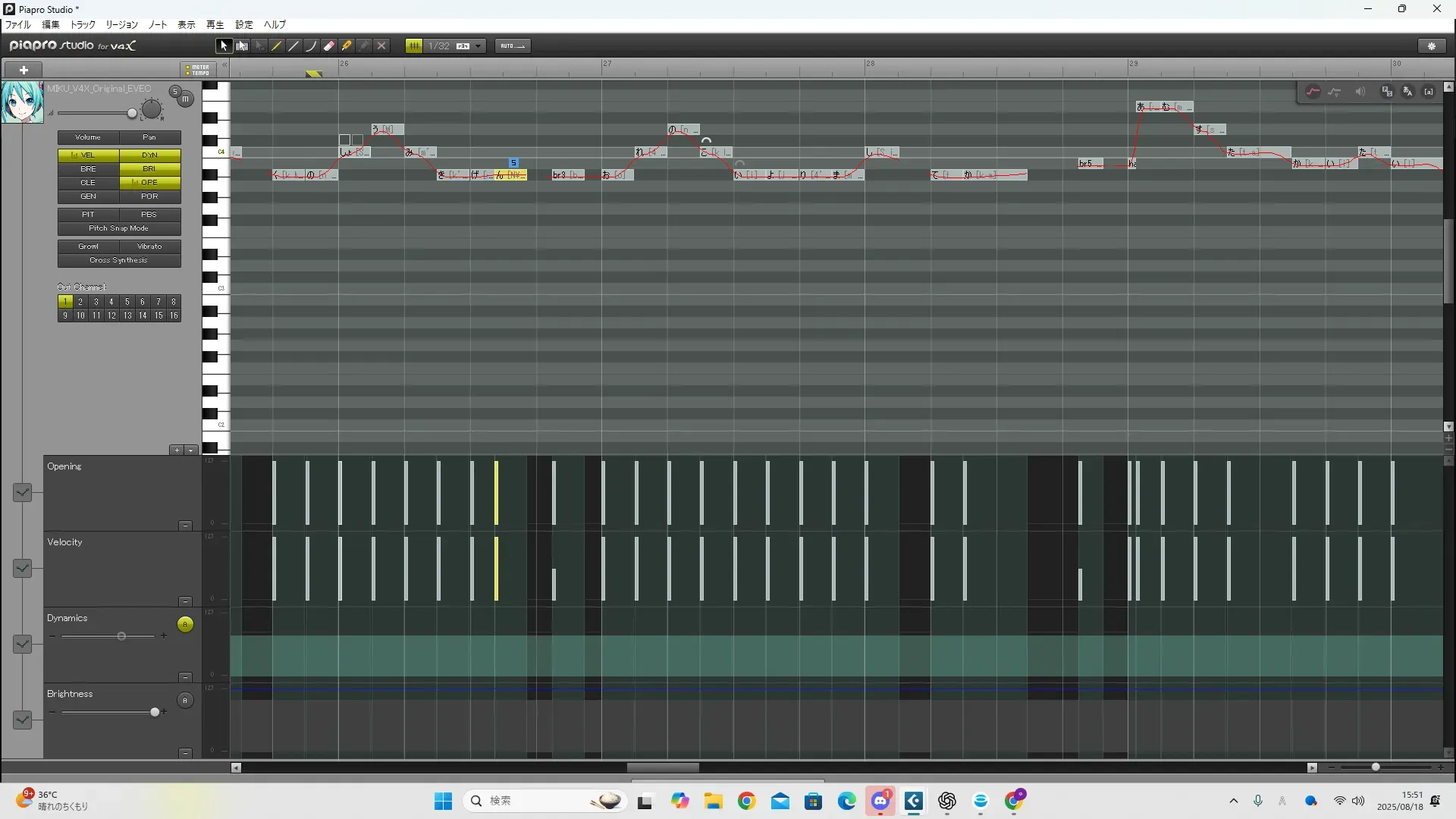Expand the Opening lane selector dropdown
The width and height of the screenshot is (1456, 819).
22,493
